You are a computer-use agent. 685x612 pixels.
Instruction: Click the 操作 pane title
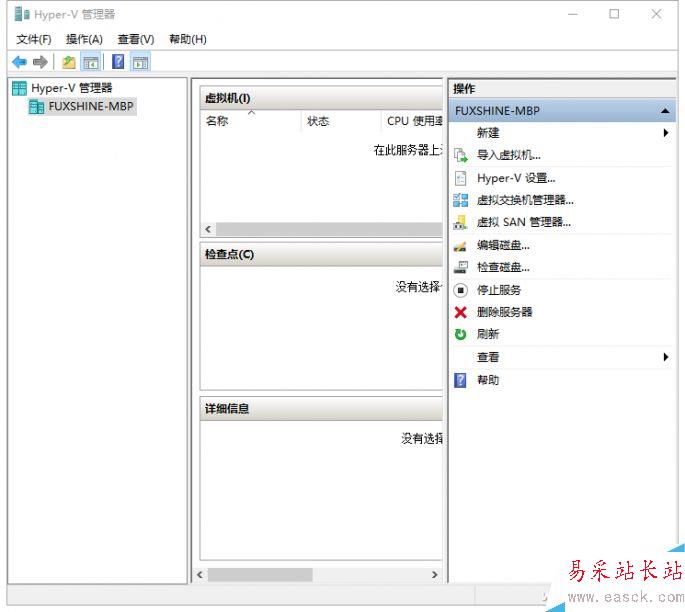pyautogui.click(x=464, y=89)
